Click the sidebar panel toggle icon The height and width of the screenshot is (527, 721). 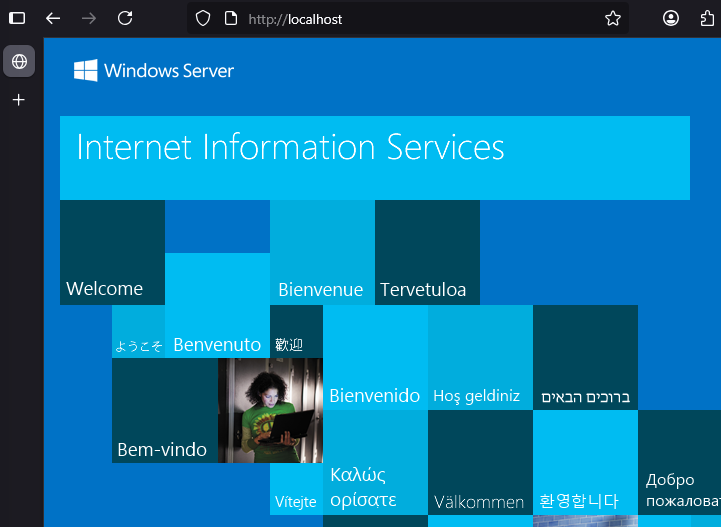[x=17, y=18]
